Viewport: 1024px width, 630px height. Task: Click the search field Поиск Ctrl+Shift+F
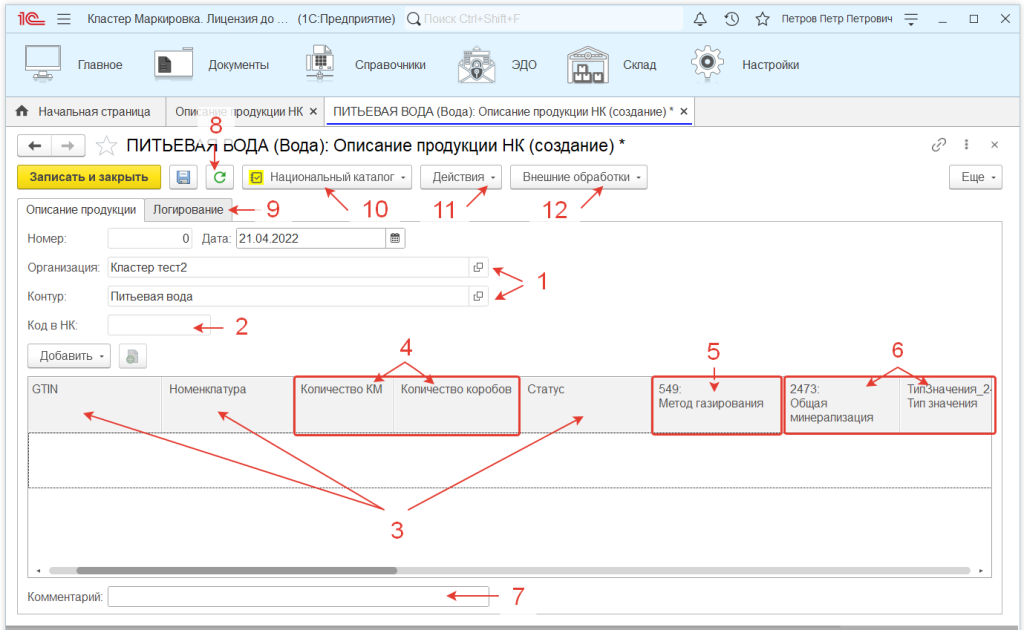click(x=543, y=19)
